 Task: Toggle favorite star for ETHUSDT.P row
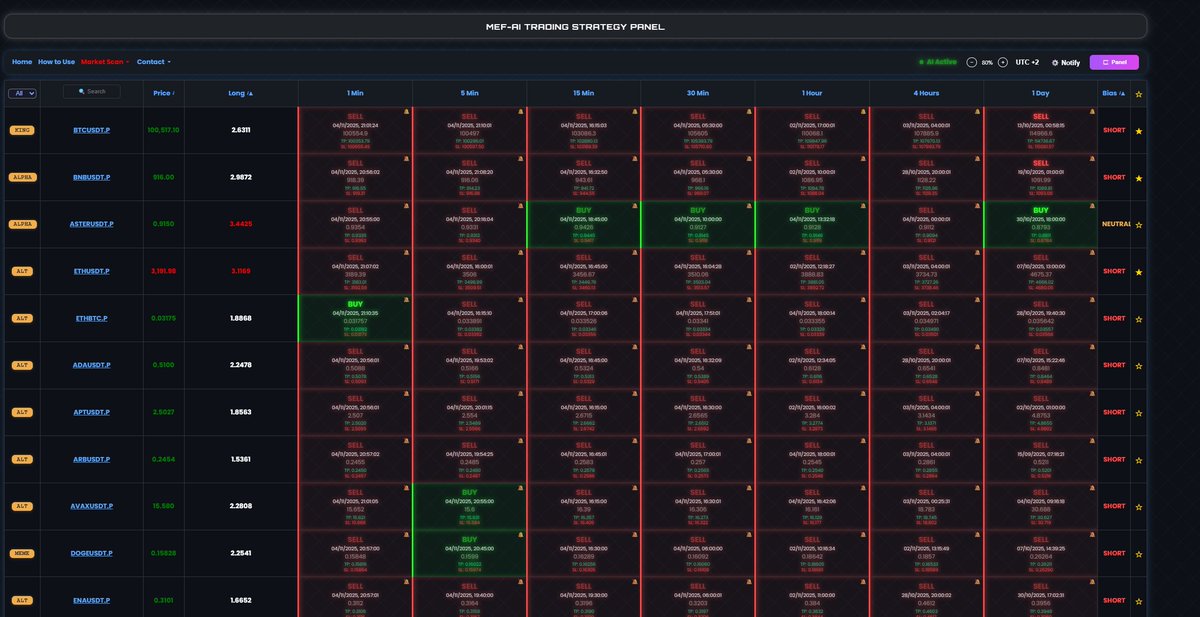(x=1139, y=272)
